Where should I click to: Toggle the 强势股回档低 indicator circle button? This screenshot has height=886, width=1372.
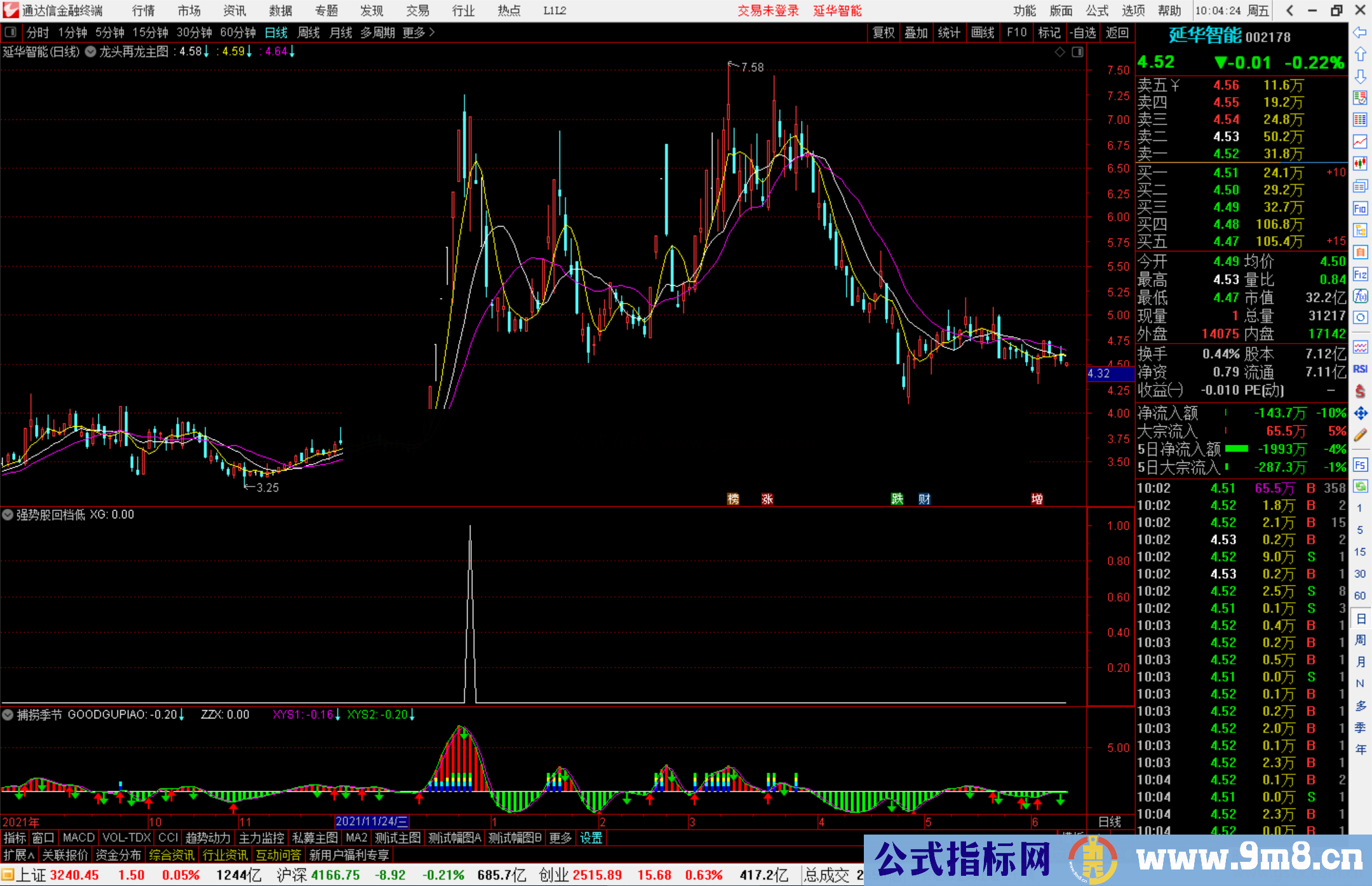pos(8,514)
